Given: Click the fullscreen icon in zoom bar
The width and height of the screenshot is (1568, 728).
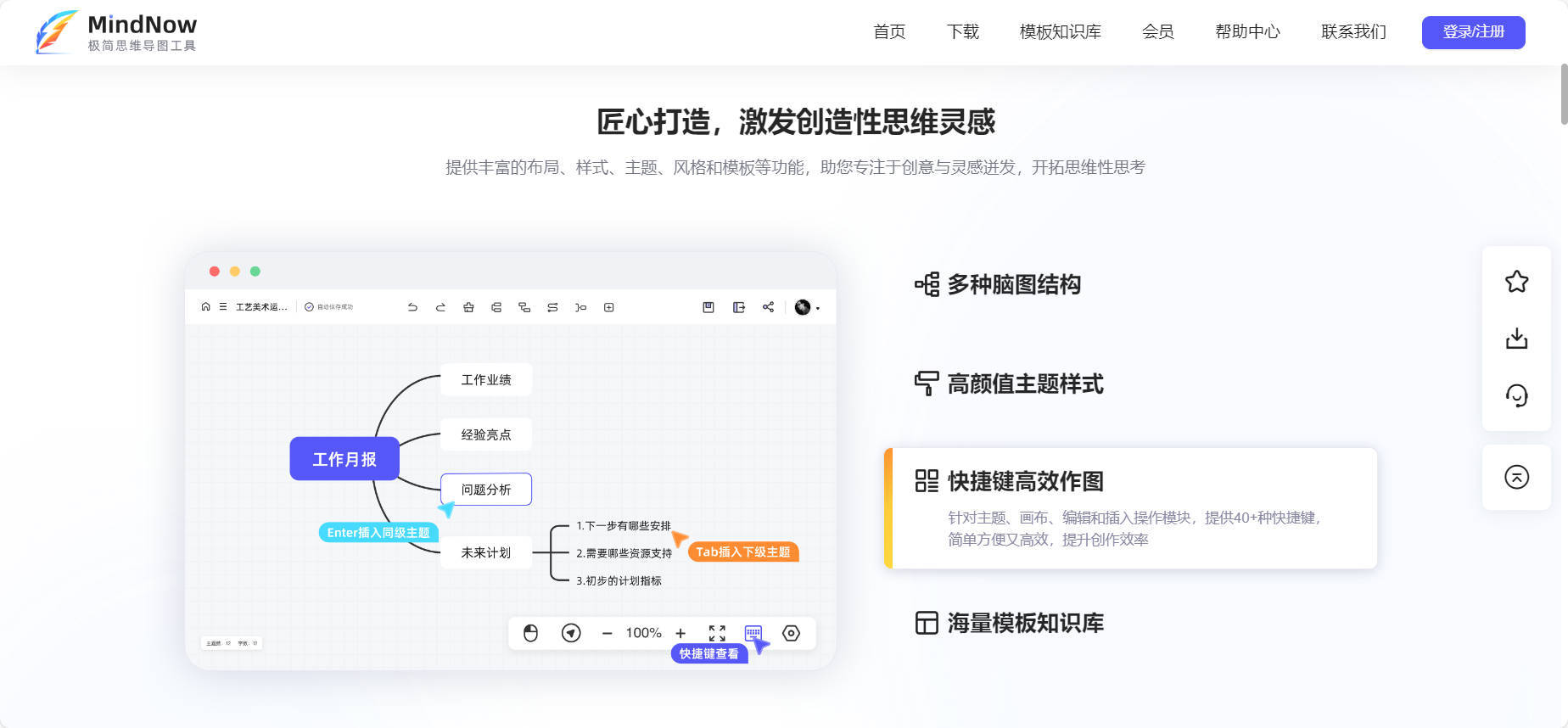Looking at the screenshot, I should [x=717, y=633].
